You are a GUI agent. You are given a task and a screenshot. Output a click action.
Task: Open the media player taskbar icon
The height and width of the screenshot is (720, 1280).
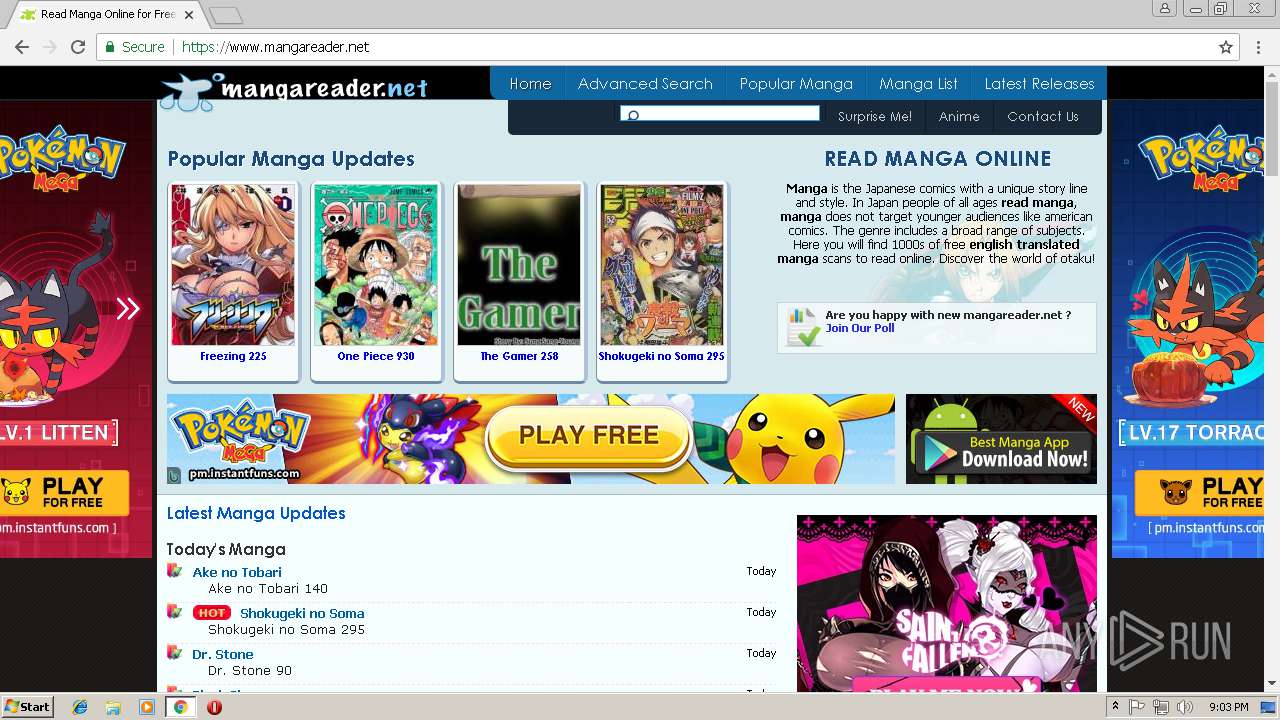tap(147, 707)
